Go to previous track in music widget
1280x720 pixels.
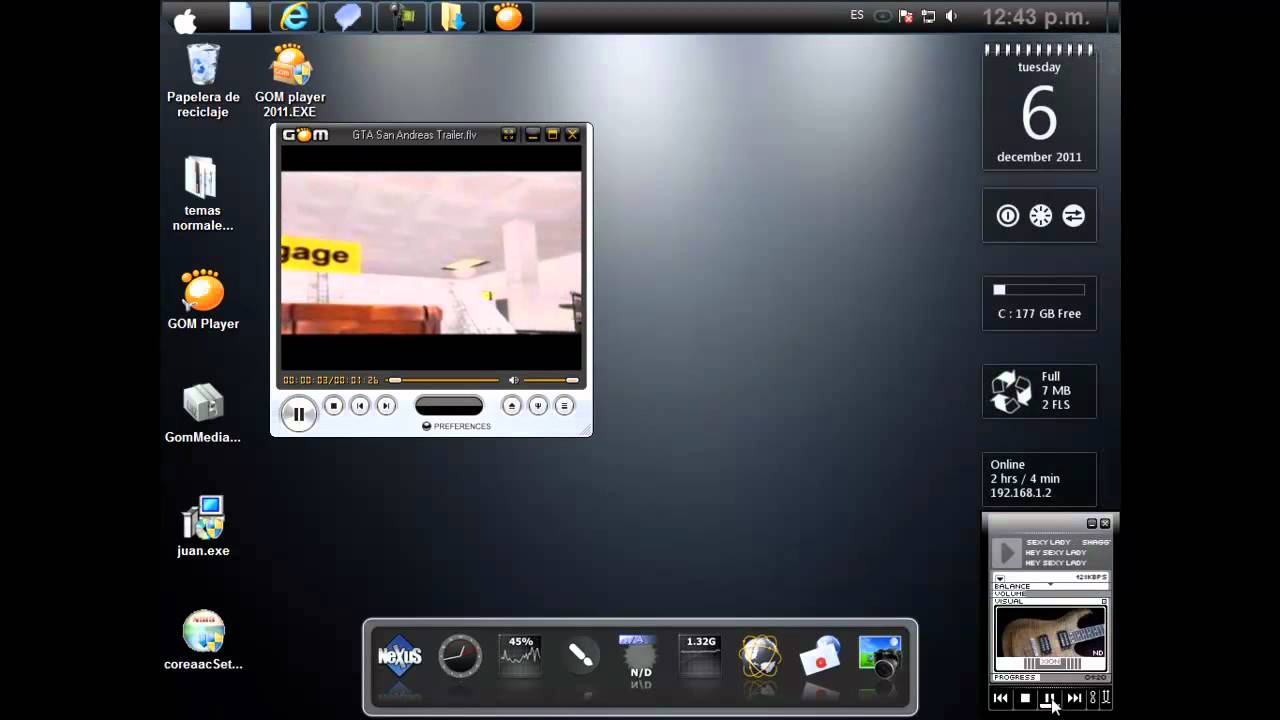(1000, 698)
